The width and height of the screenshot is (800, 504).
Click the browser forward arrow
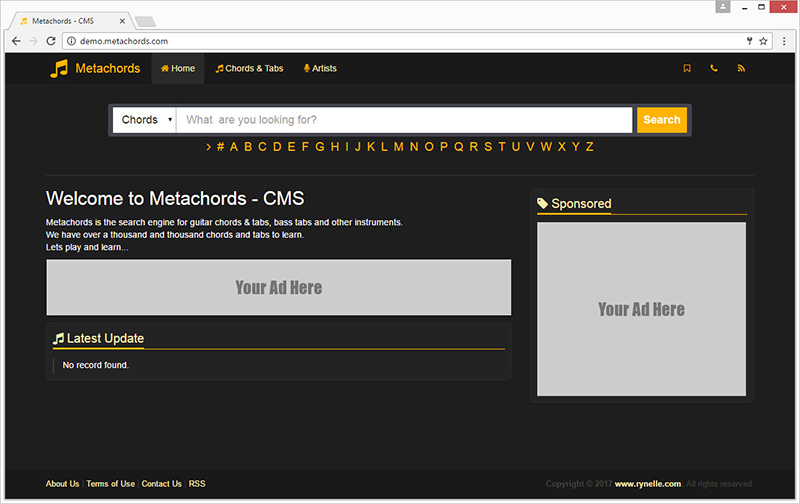34,41
